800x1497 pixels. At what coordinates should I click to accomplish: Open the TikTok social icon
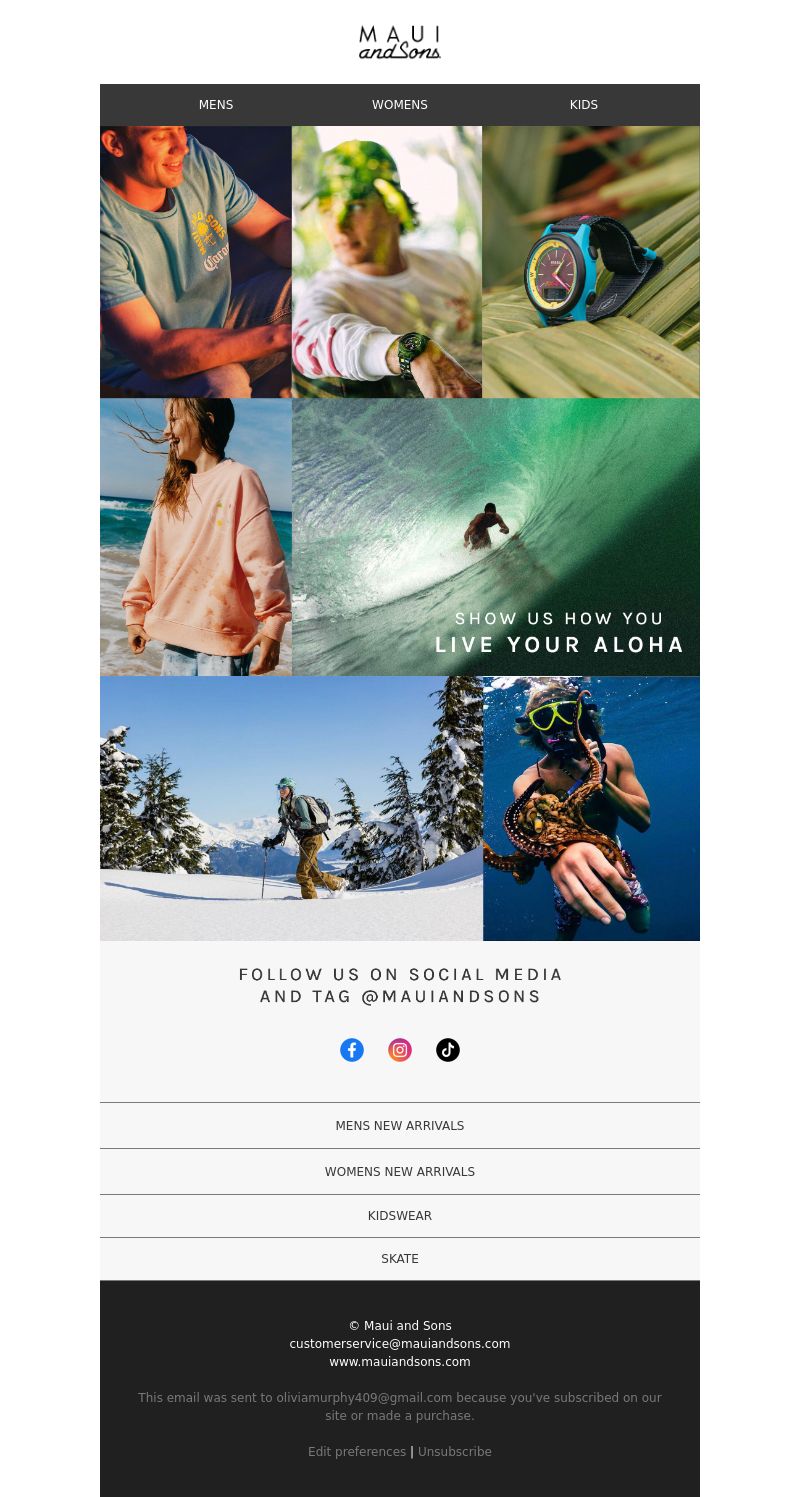coord(448,1050)
